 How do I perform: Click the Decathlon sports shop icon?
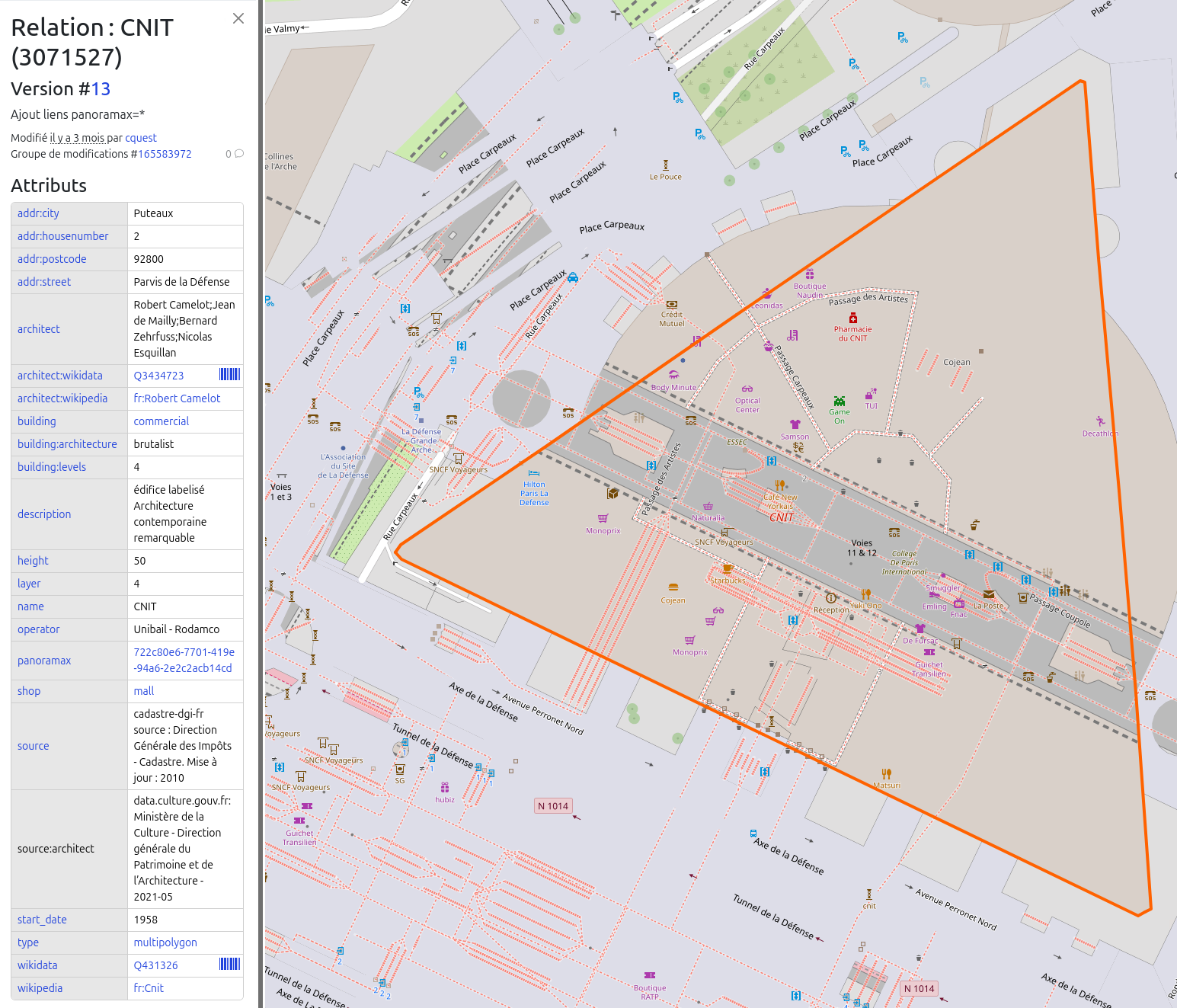pos(1100,421)
